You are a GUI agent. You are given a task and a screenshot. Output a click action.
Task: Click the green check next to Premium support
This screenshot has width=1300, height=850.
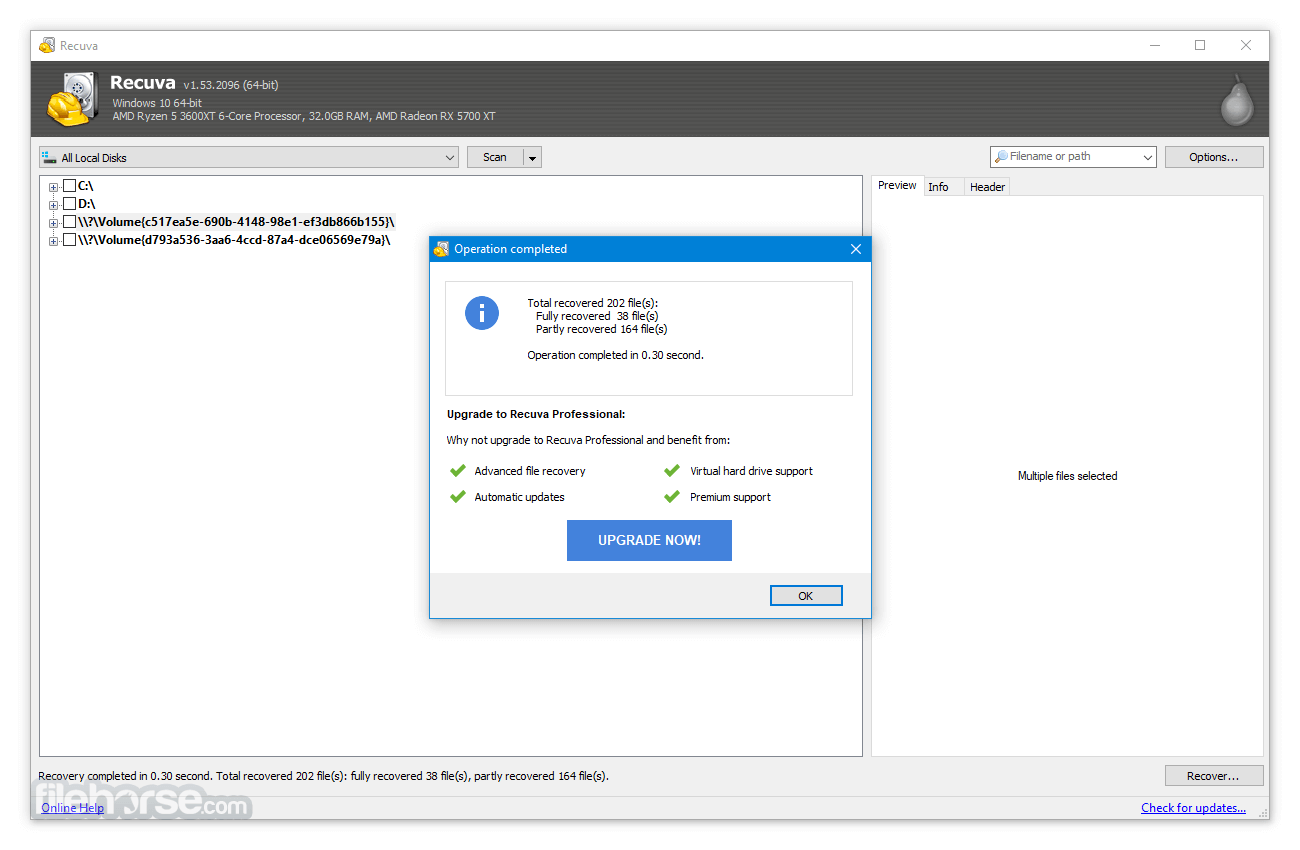tap(672, 497)
